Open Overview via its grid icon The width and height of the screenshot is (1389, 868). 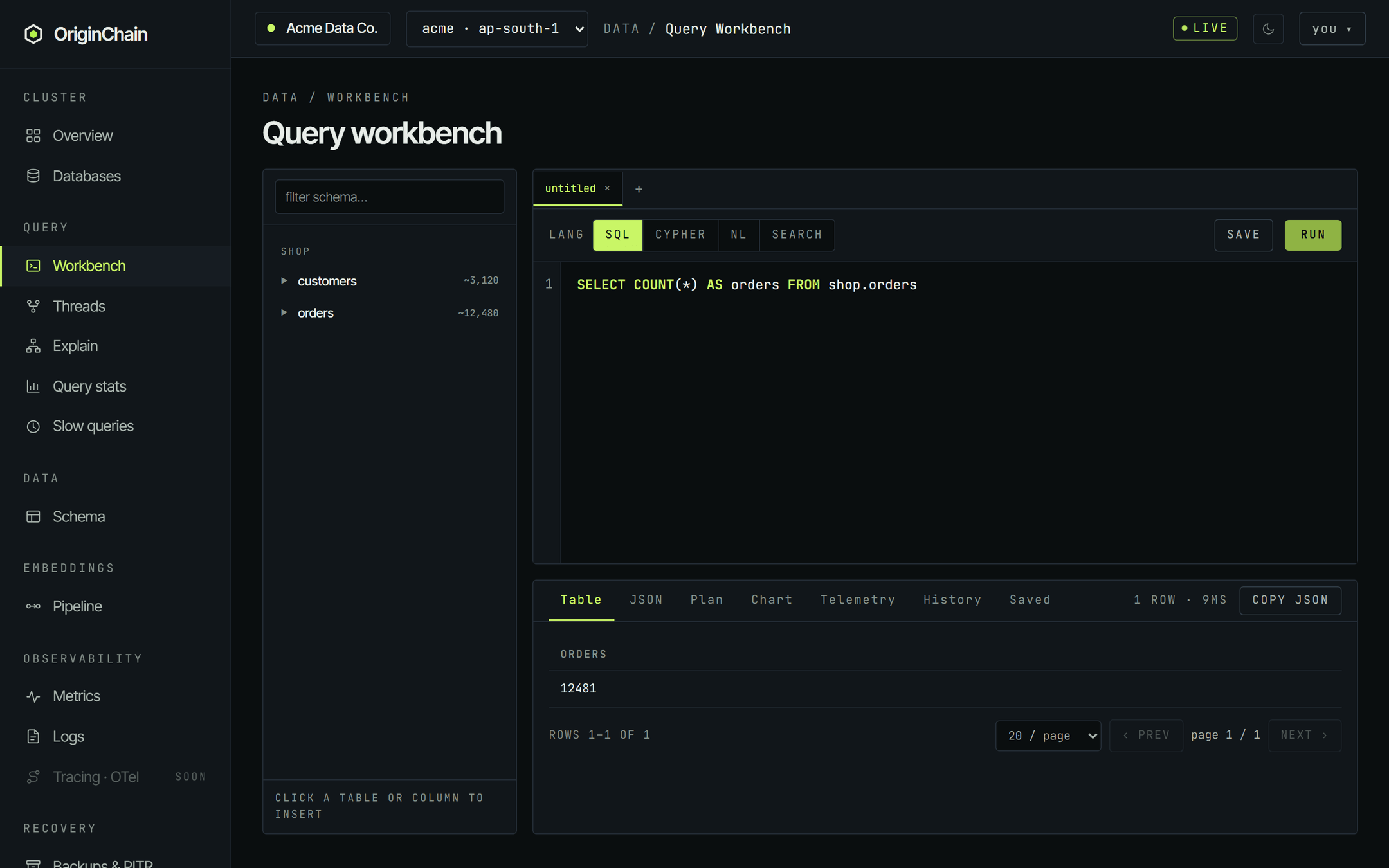[x=33, y=136]
